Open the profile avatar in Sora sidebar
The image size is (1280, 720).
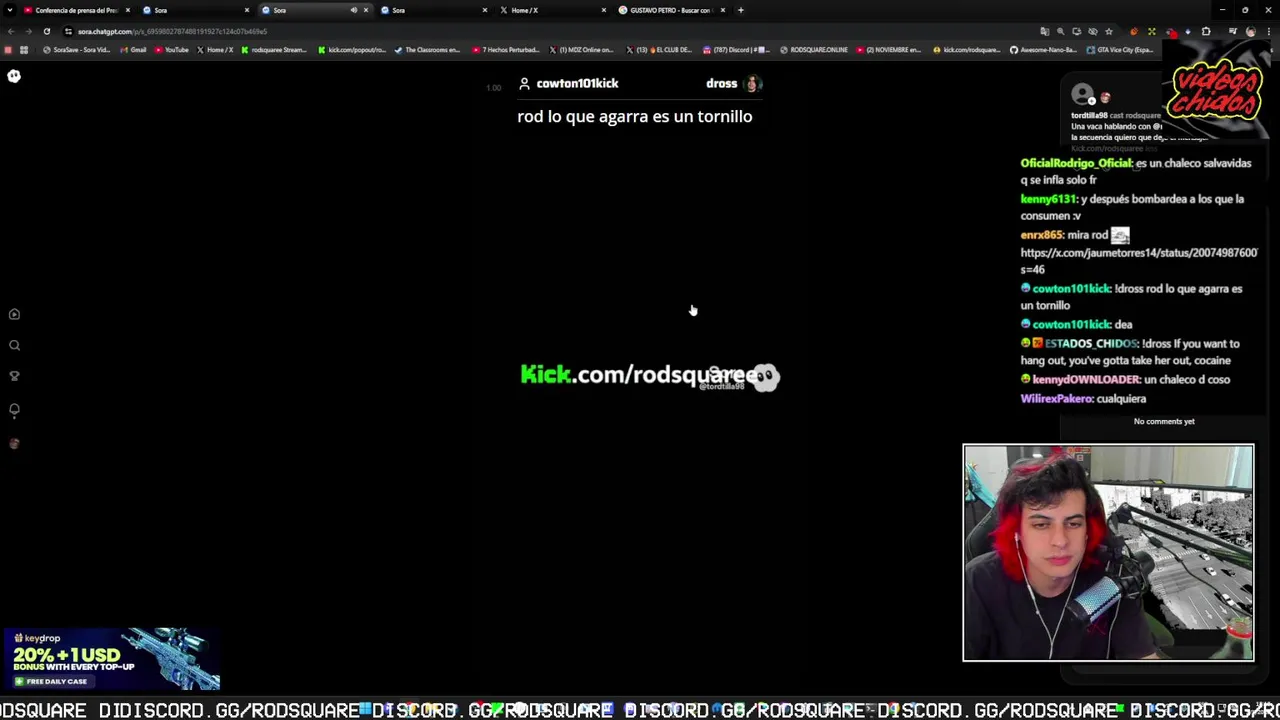point(14,444)
